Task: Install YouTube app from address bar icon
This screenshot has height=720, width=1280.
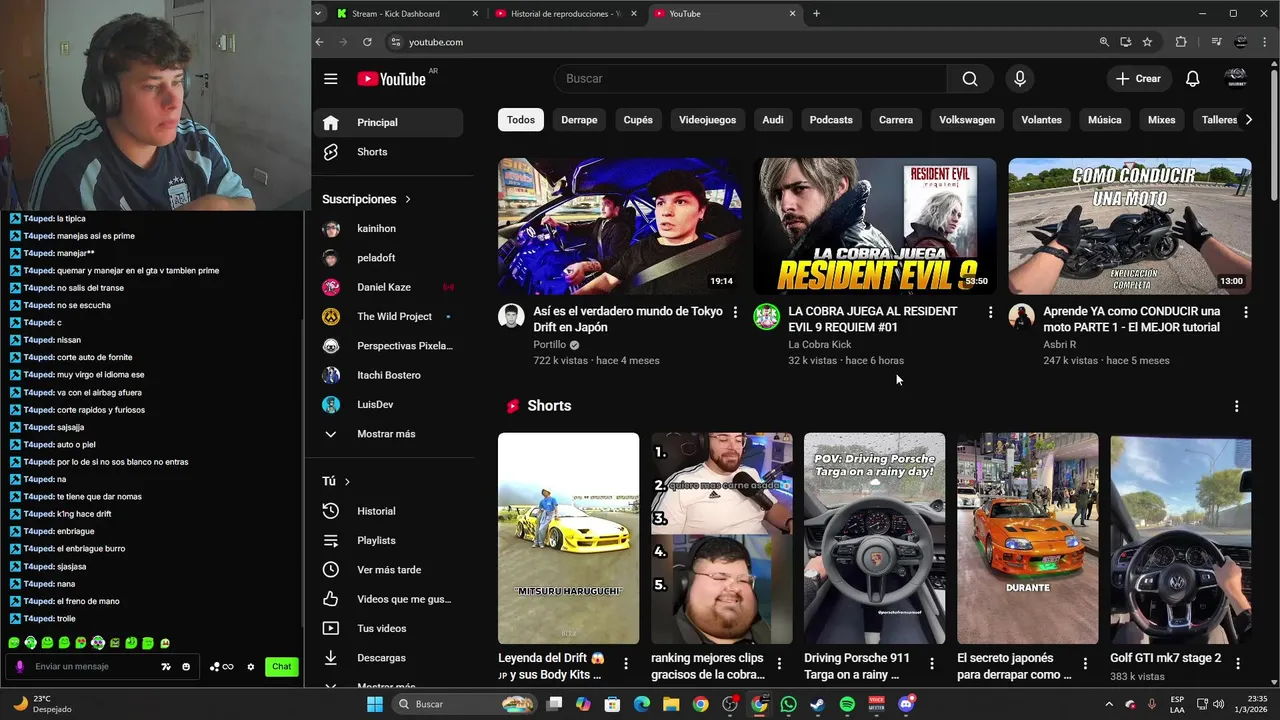Action: [x=1126, y=42]
